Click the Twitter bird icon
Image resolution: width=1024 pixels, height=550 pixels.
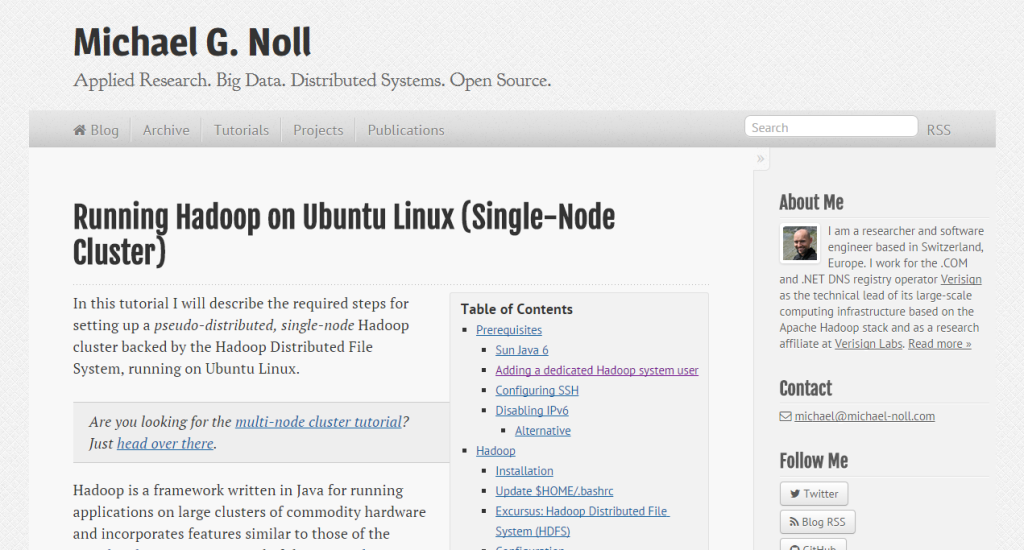tap(795, 494)
